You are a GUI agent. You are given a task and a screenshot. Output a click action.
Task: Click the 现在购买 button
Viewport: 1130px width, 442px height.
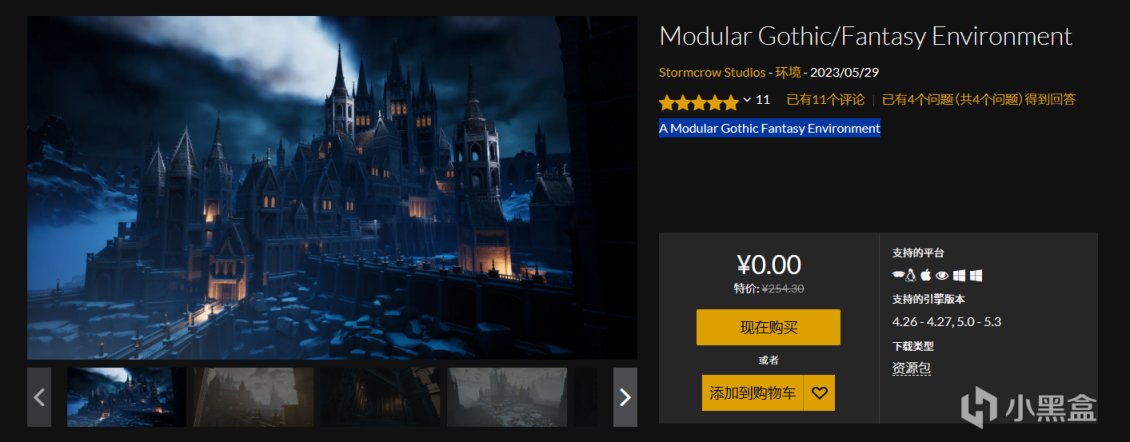click(768, 327)
